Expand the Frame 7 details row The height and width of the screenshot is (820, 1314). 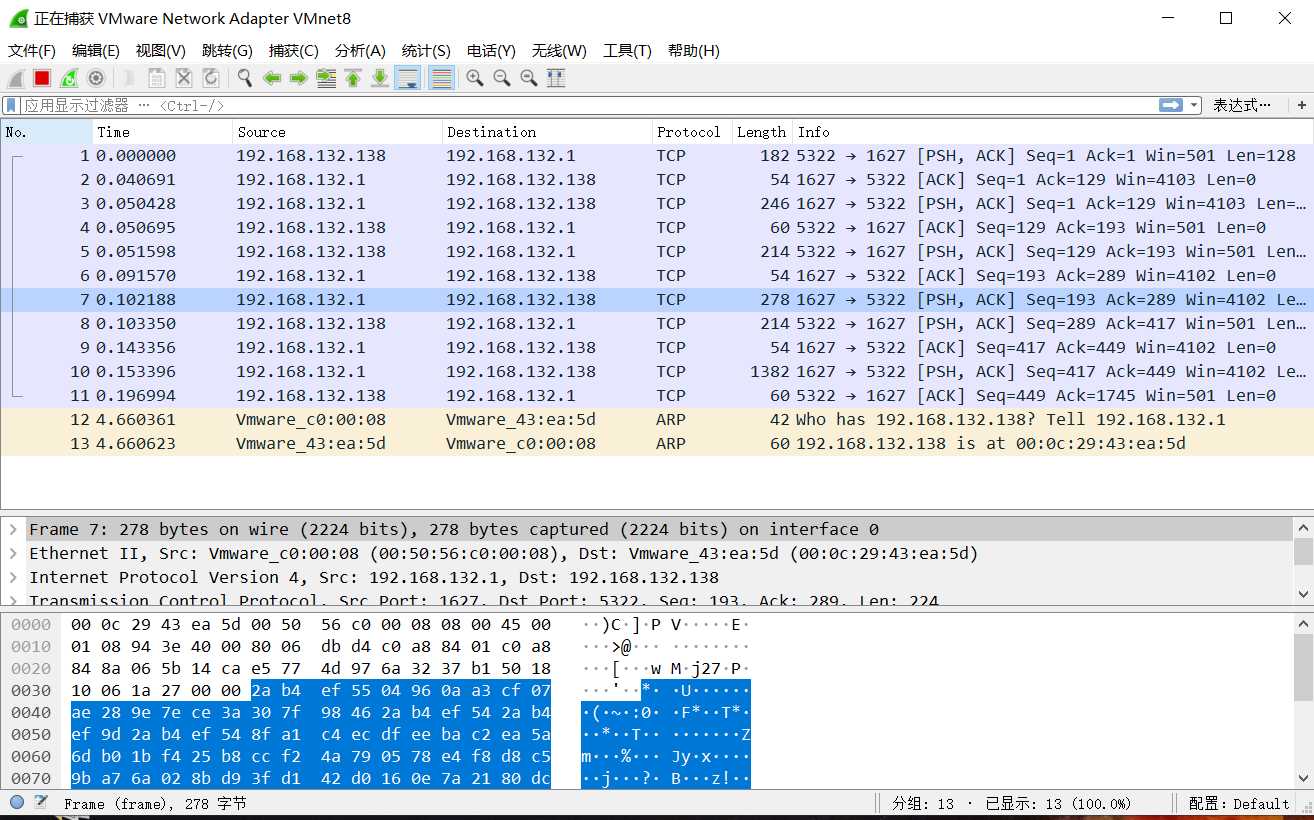13,529
